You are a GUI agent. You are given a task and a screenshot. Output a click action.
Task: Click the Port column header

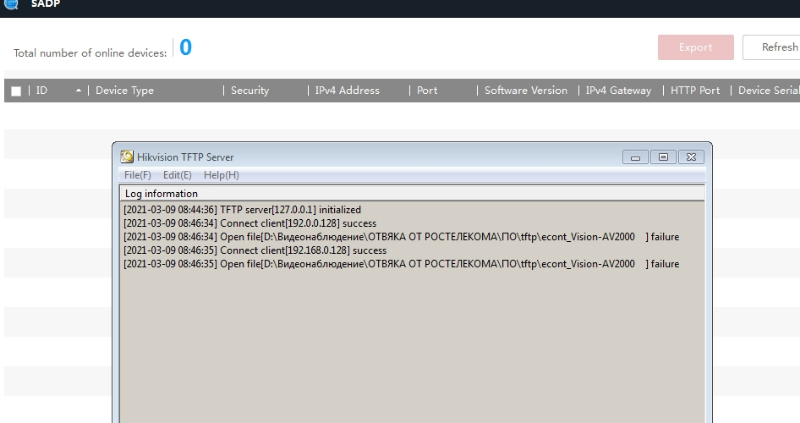click(427, 90)
